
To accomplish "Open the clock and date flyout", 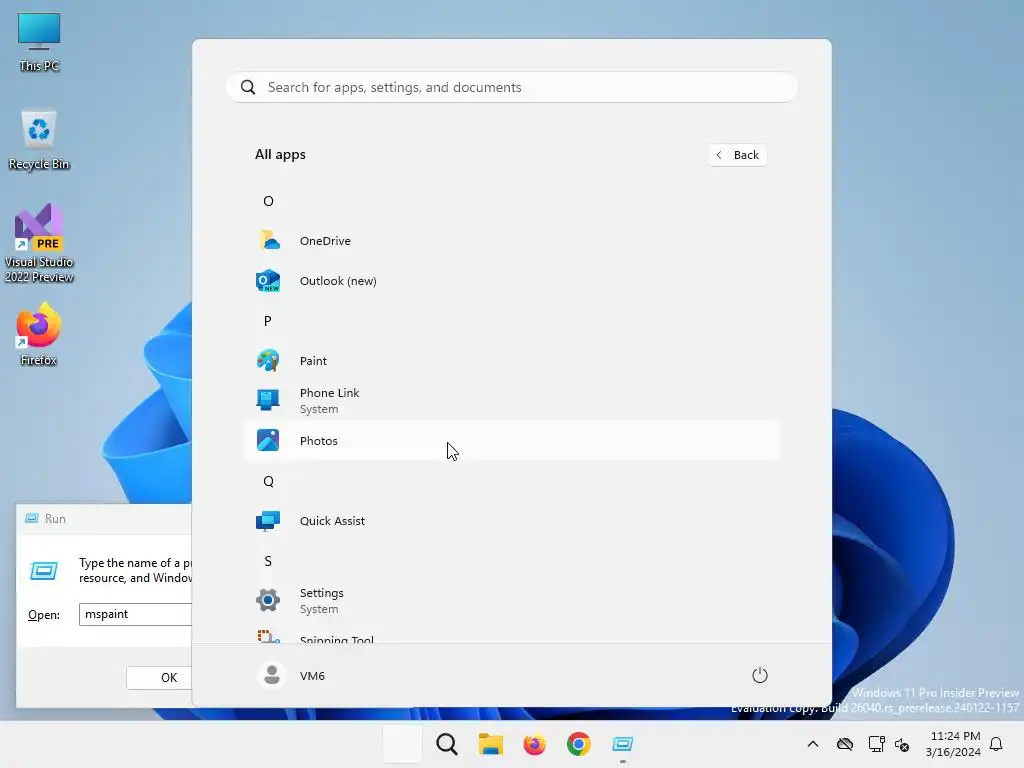I will click(953, 744).
